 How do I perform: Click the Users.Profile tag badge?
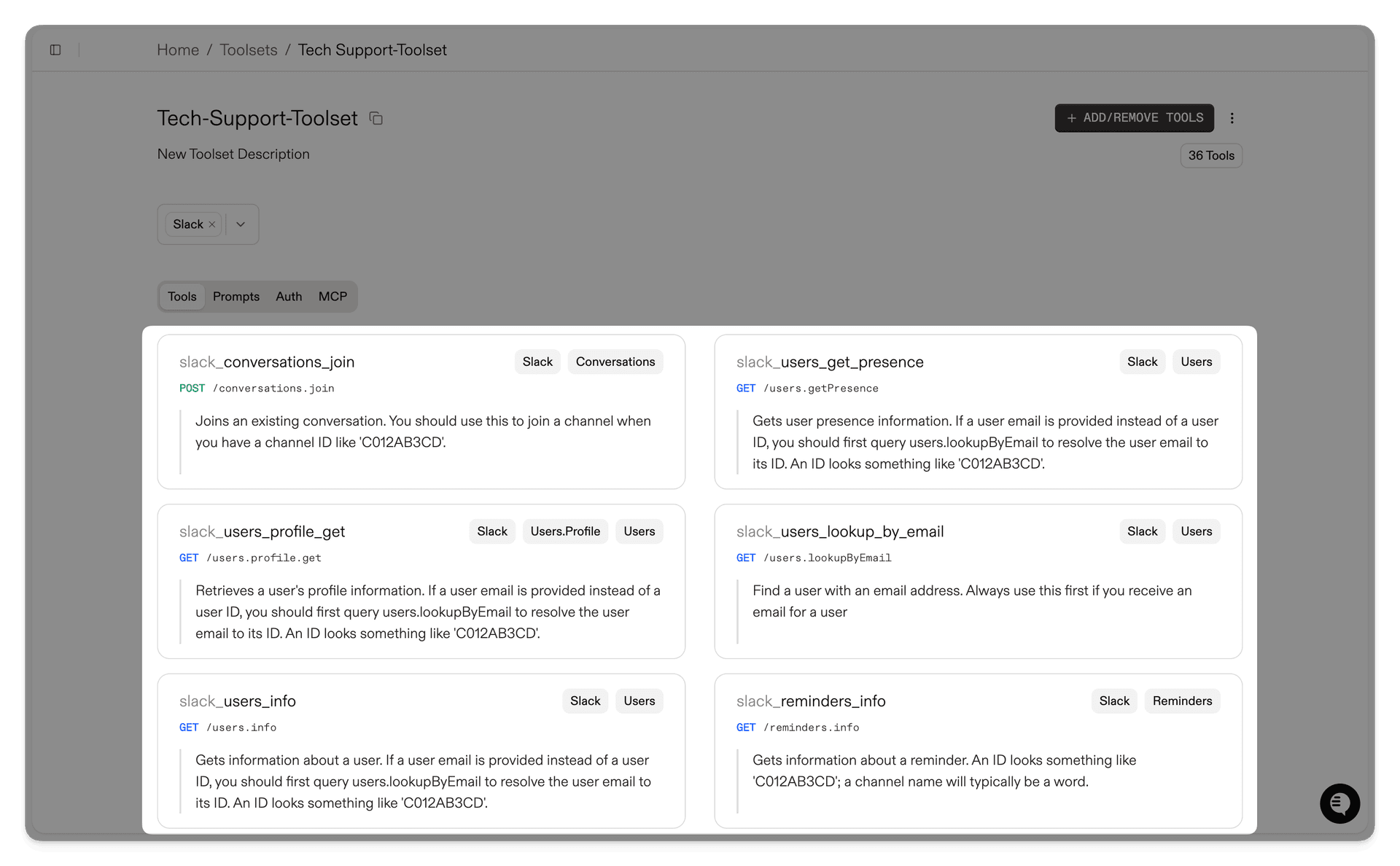(x=565, y=531)
